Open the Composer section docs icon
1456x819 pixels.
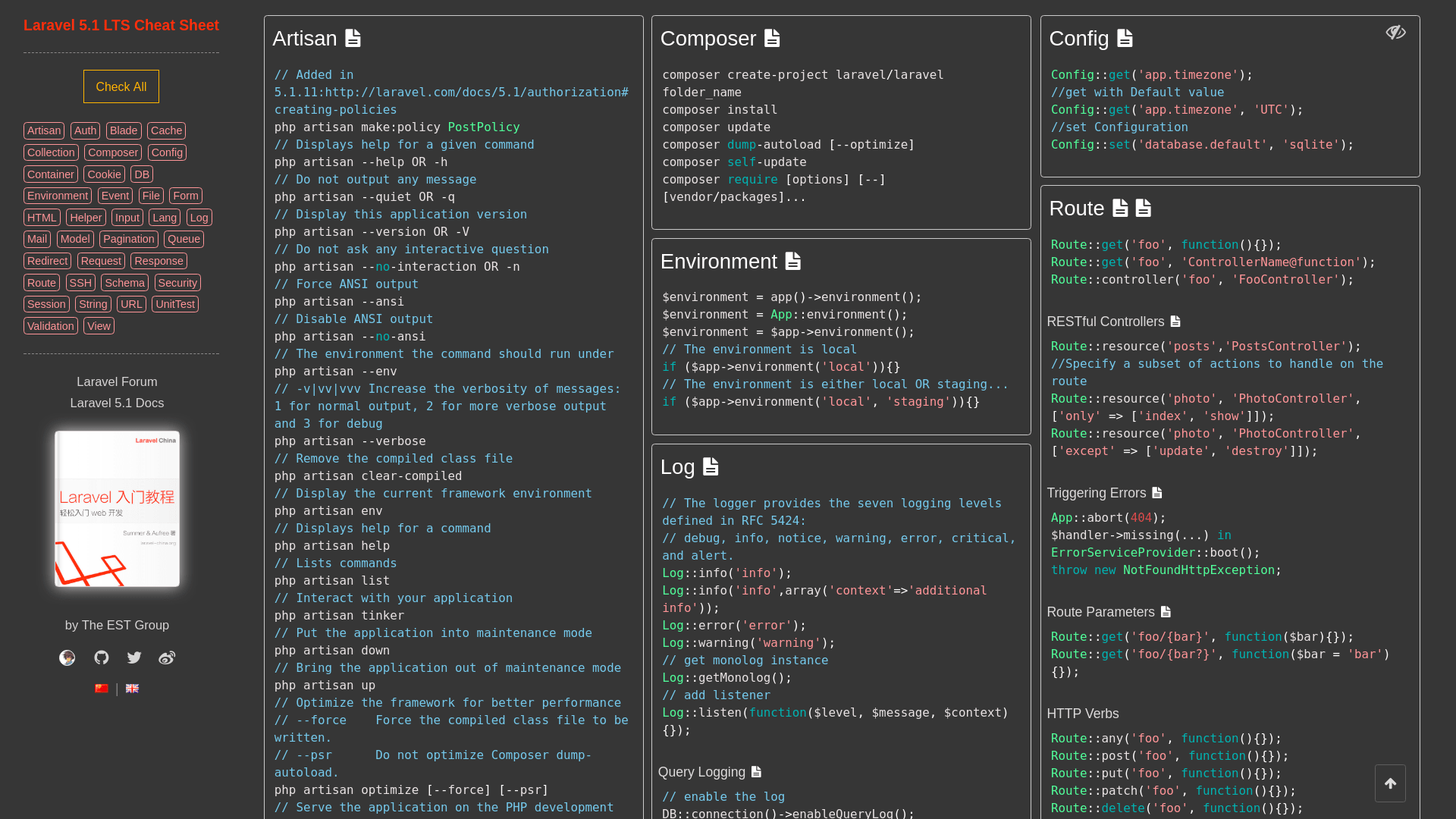click(x=772, y=38)
